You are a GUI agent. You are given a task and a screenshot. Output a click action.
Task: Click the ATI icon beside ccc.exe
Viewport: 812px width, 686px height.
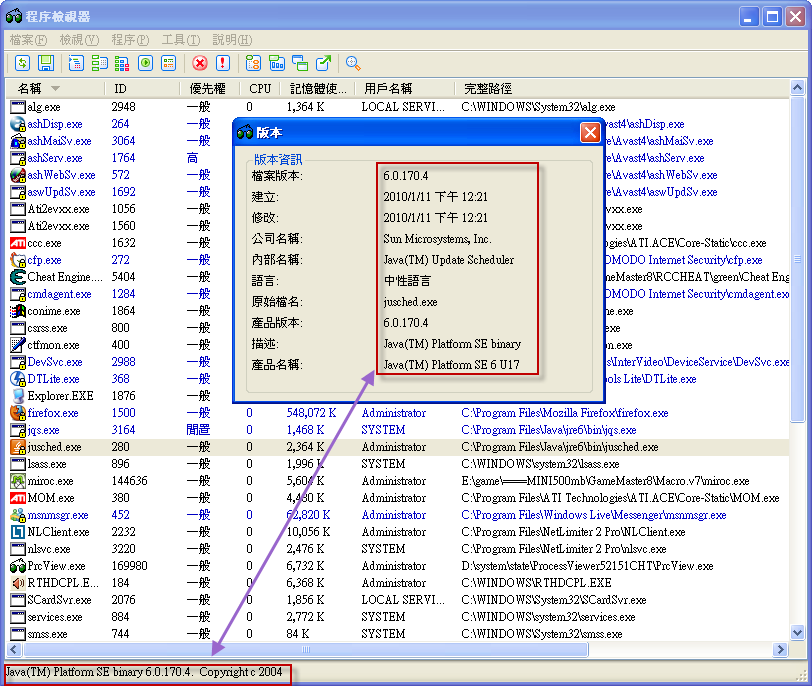point(18,243)
